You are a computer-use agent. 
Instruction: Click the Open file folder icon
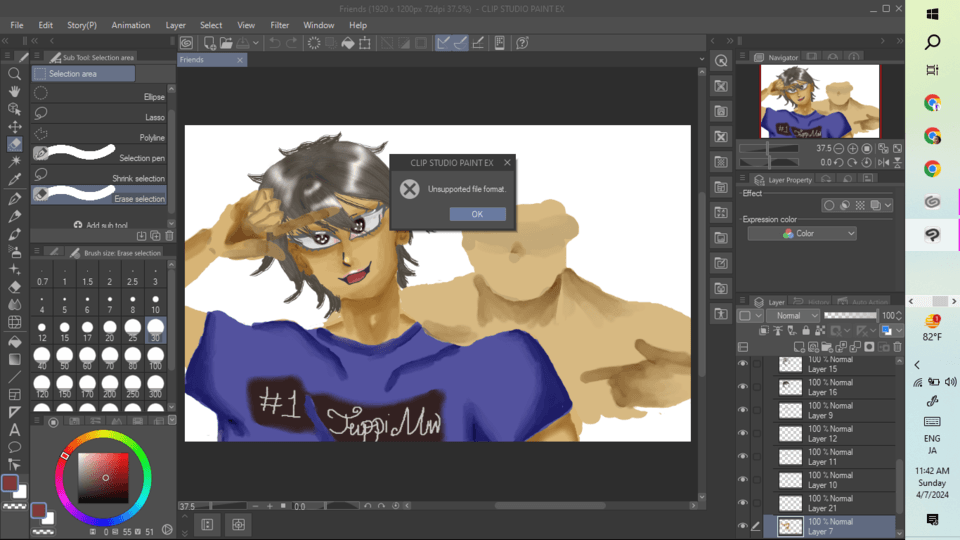(x=226, y=43)
